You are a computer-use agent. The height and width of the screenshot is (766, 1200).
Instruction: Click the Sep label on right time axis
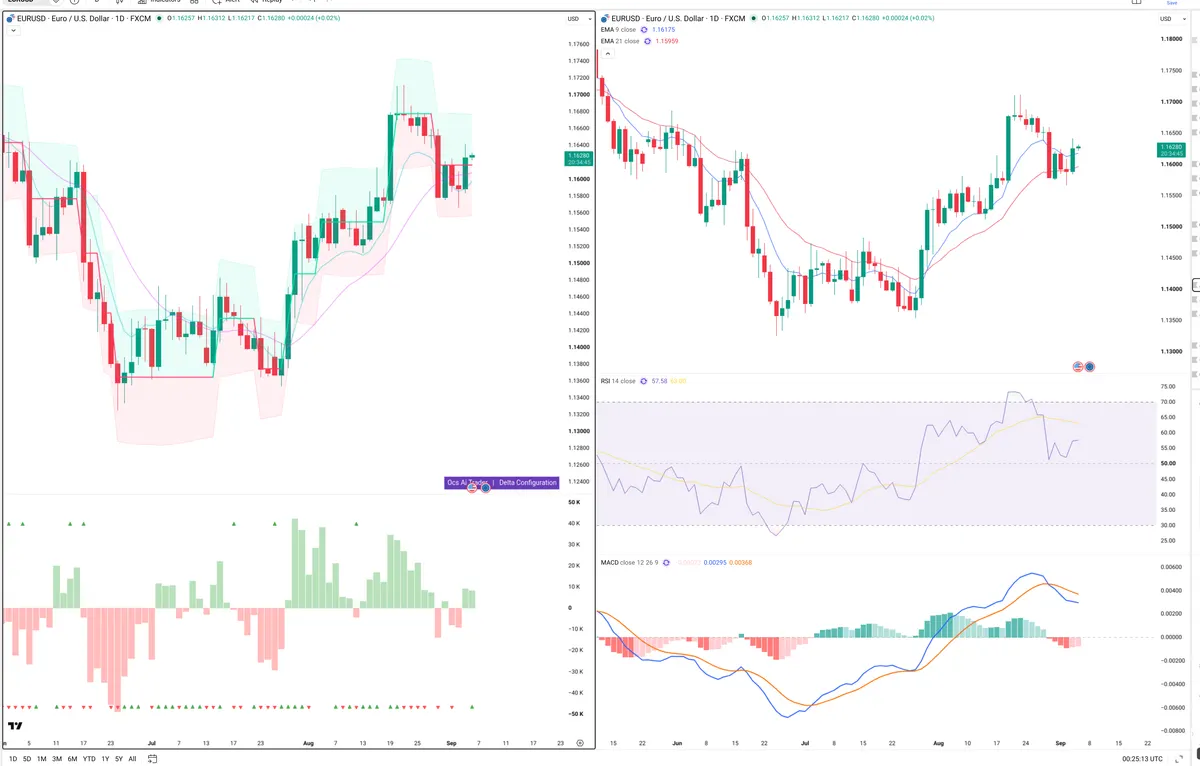click(1060, 744)
